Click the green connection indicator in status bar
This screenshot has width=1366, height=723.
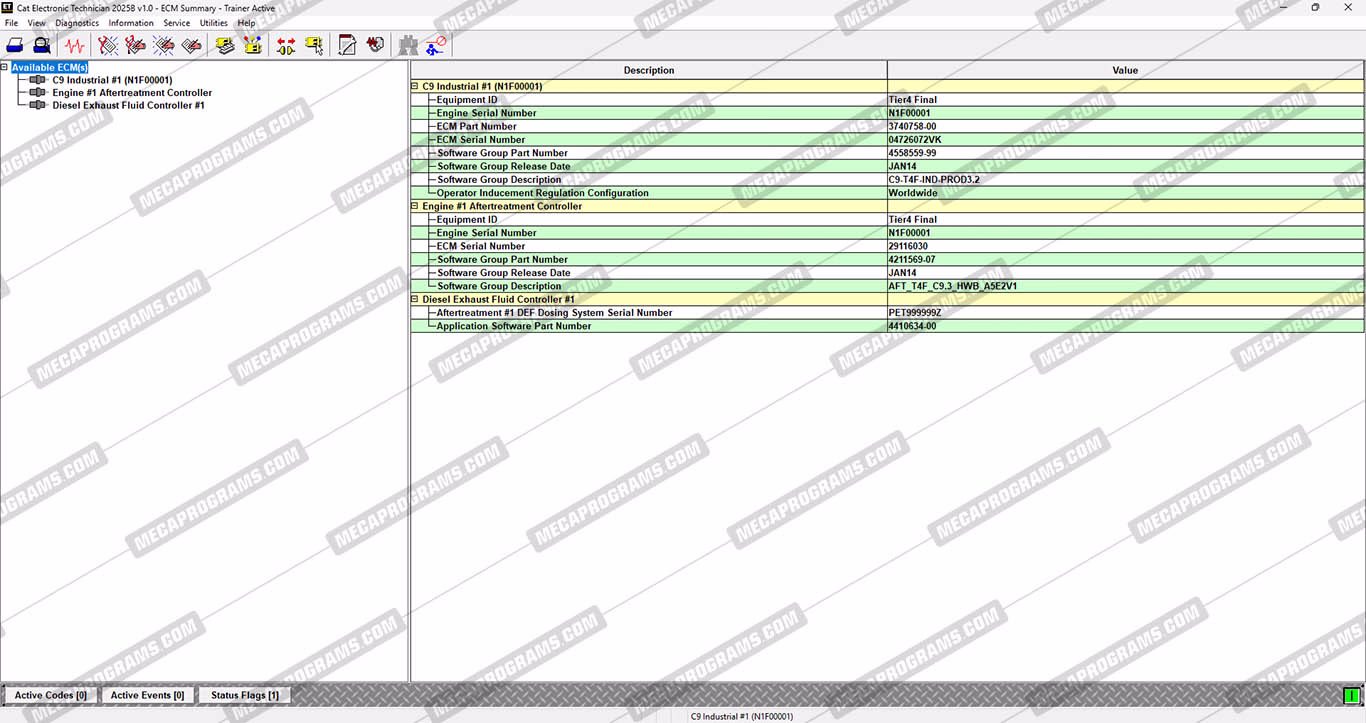(1352, 695)
